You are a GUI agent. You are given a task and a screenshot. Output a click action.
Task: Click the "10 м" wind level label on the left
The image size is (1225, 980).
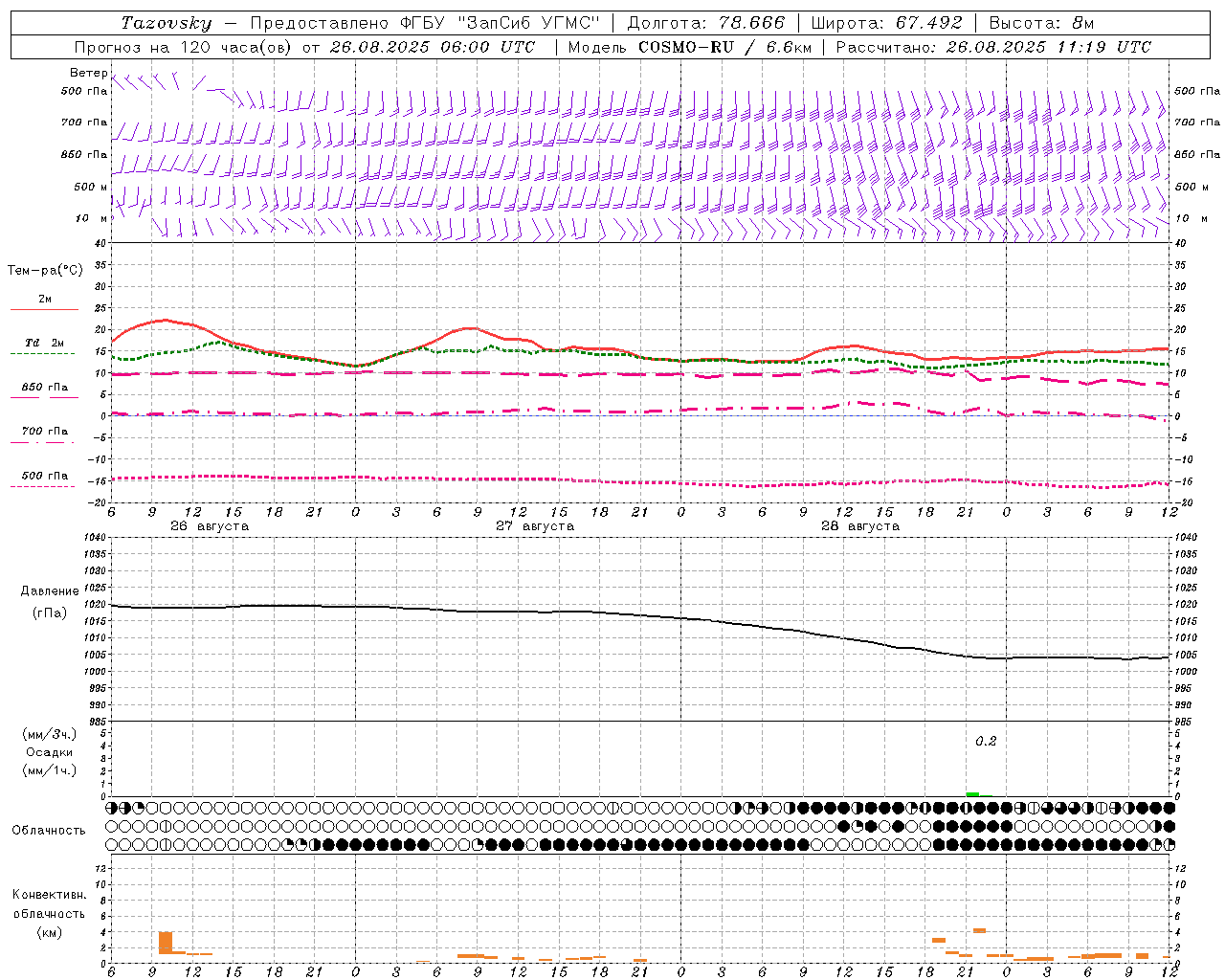91,218
